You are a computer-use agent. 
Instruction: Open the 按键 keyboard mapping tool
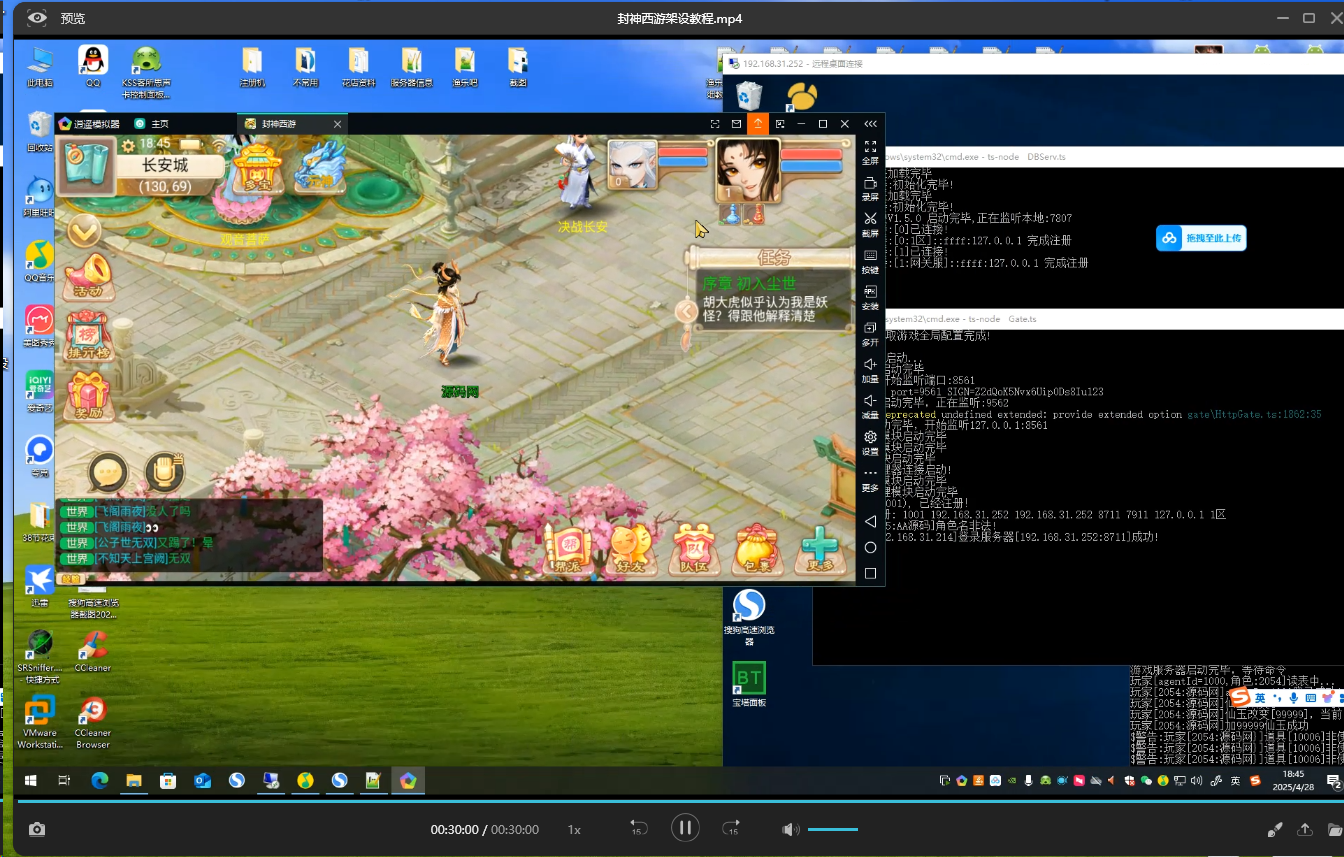(870, 261)
